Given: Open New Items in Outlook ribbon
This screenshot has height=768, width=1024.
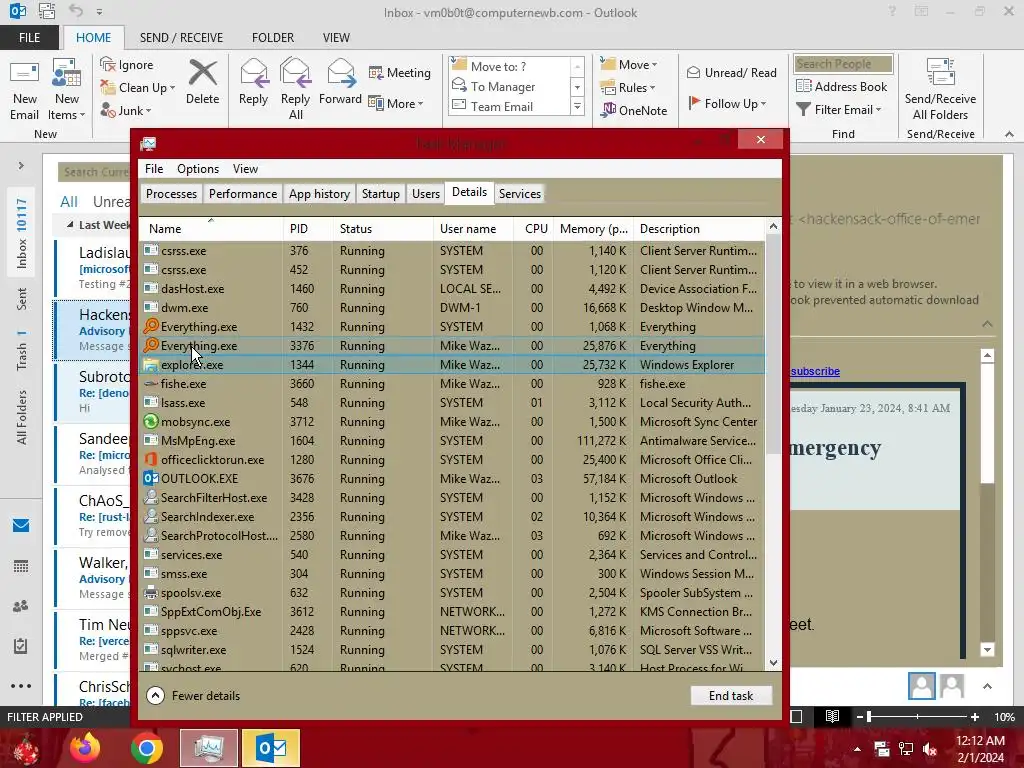Looking at the screenshot, I should tap(67, 89).
